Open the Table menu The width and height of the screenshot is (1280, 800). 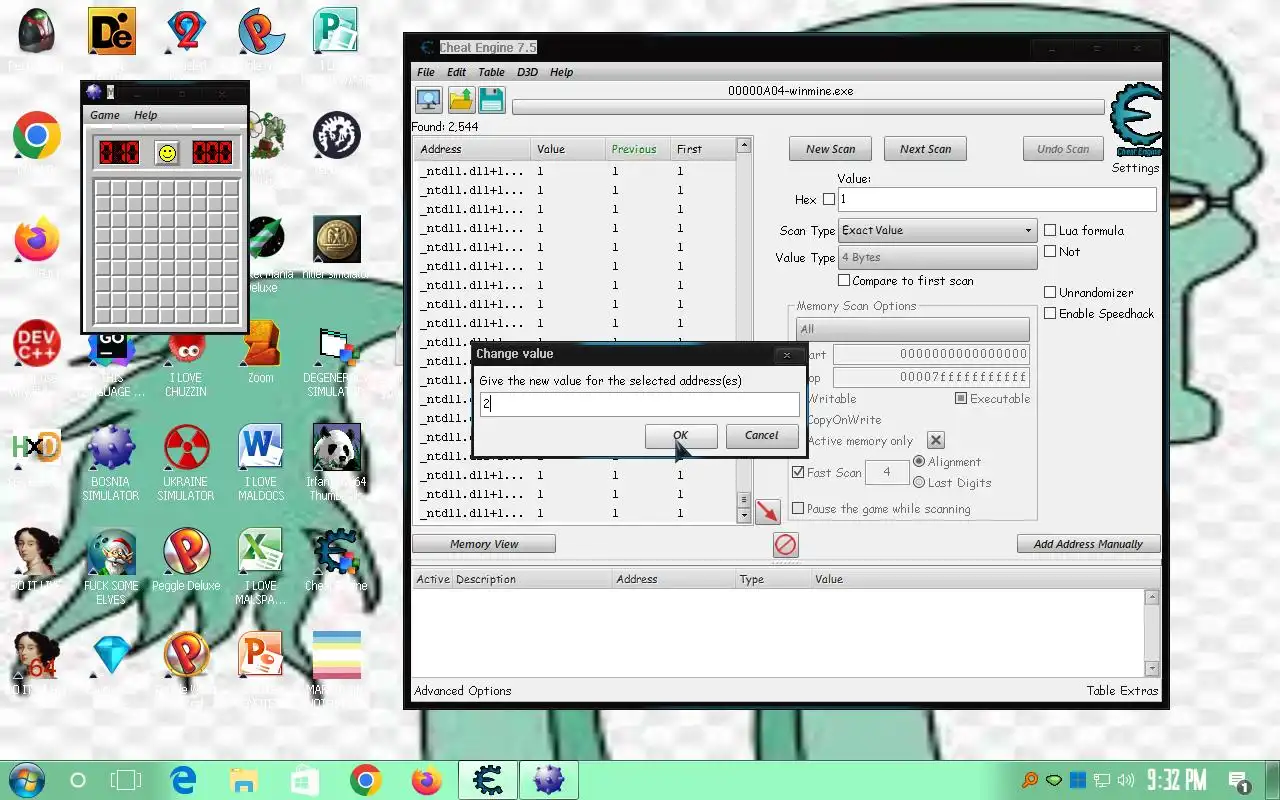[492, 72]
